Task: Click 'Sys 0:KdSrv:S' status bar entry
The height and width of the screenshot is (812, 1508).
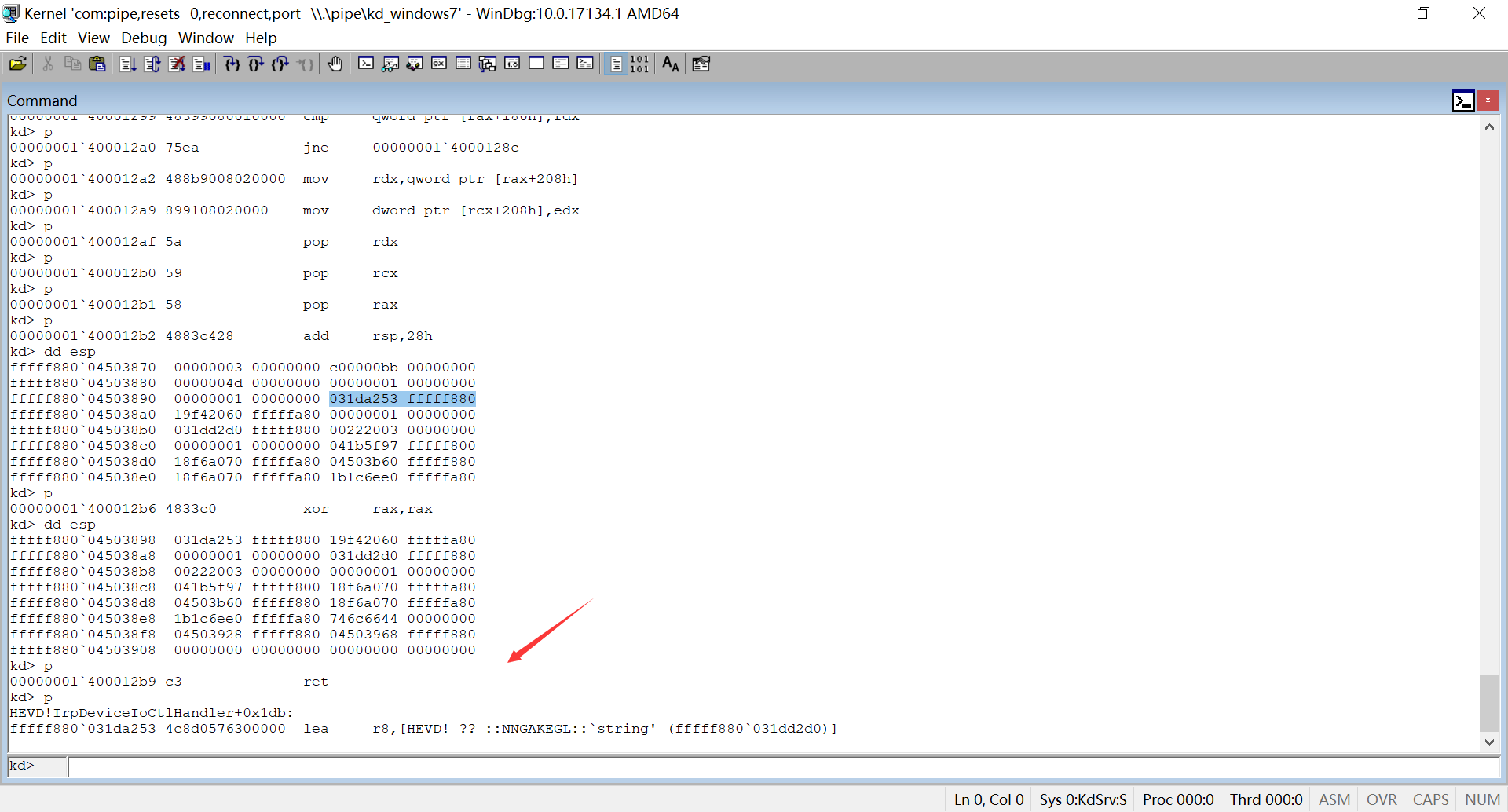Action: [1083, 799]
